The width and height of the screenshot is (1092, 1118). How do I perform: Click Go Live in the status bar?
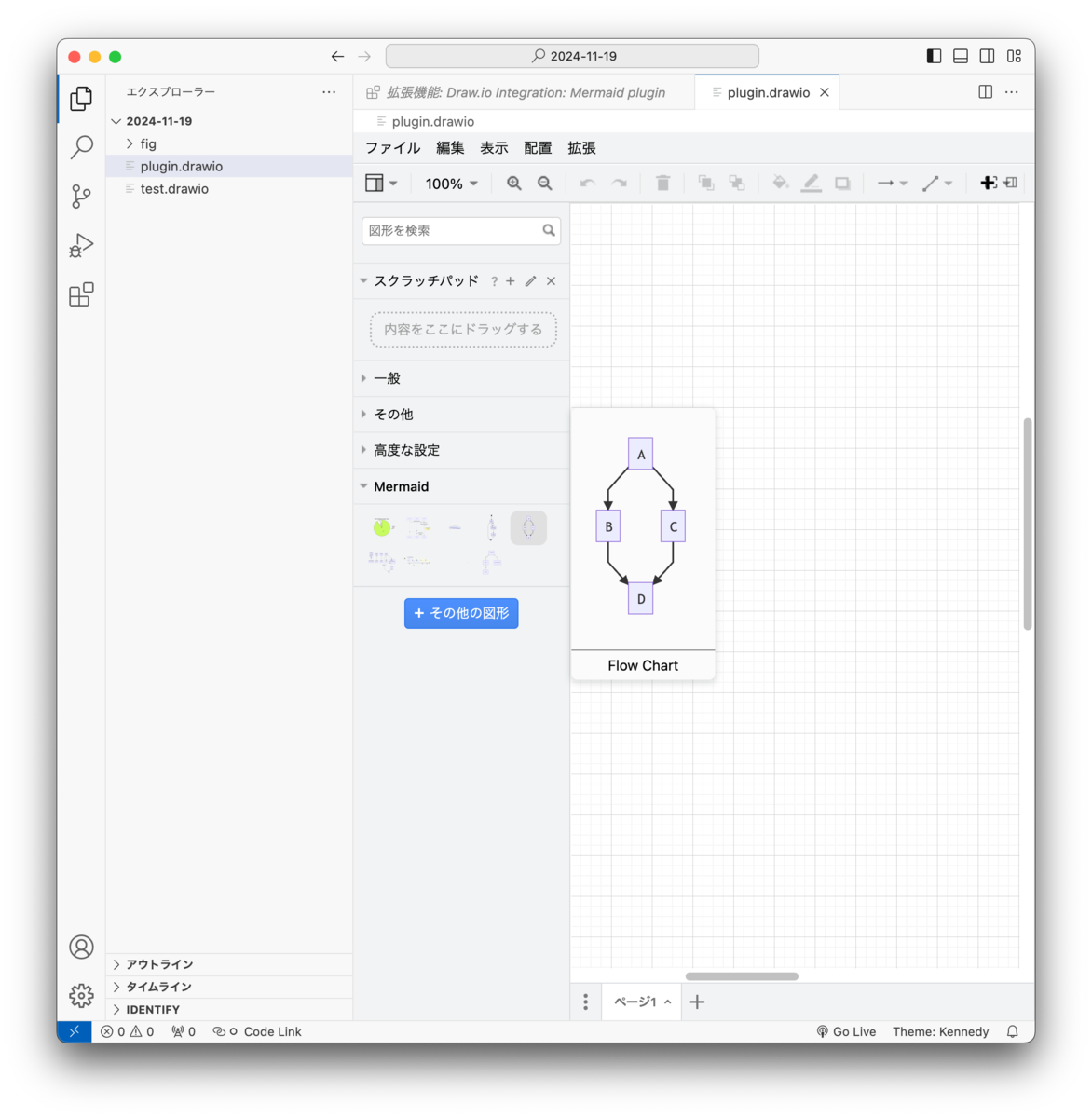click(x=847, y=1031)
